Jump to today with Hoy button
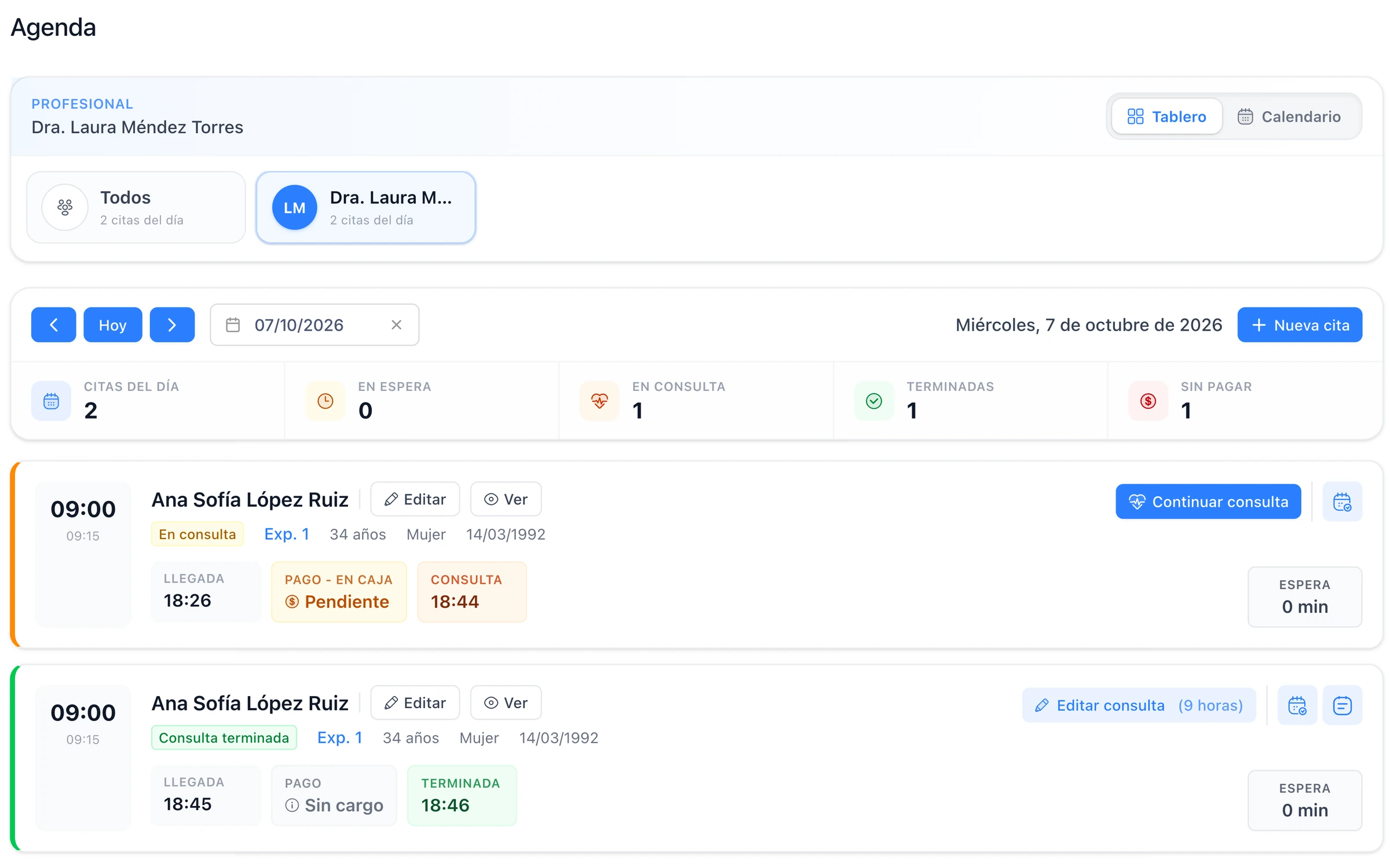Screen dimensions: 1390x868 pos(113,325)
